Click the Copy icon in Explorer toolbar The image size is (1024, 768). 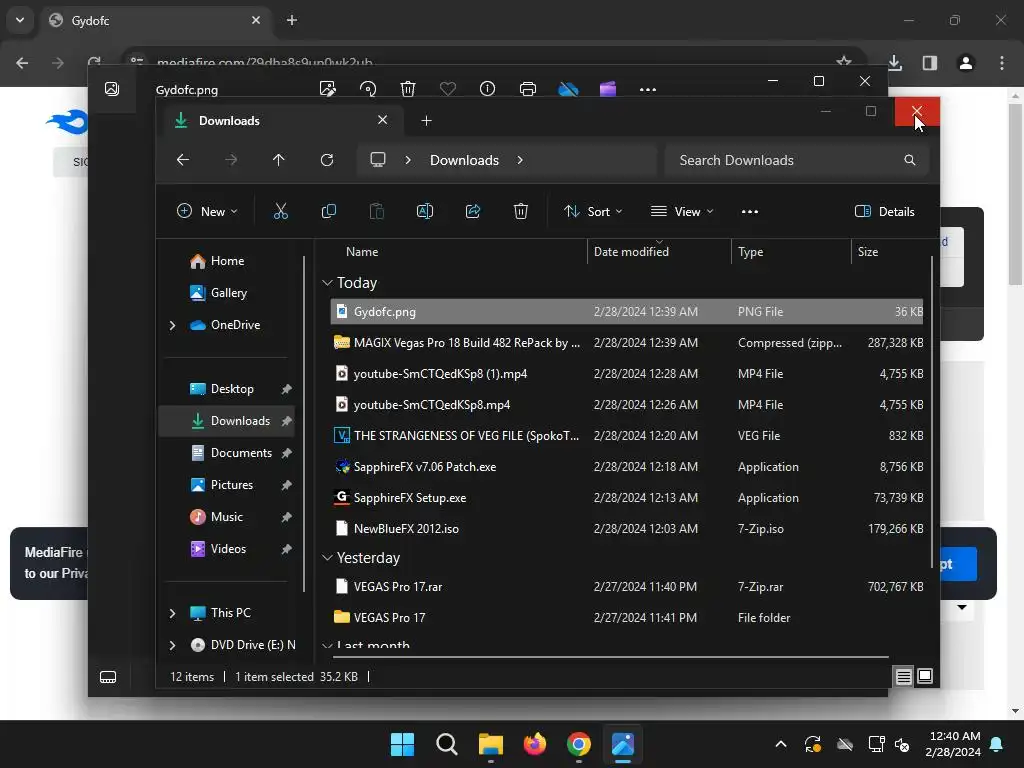[328, 211]
